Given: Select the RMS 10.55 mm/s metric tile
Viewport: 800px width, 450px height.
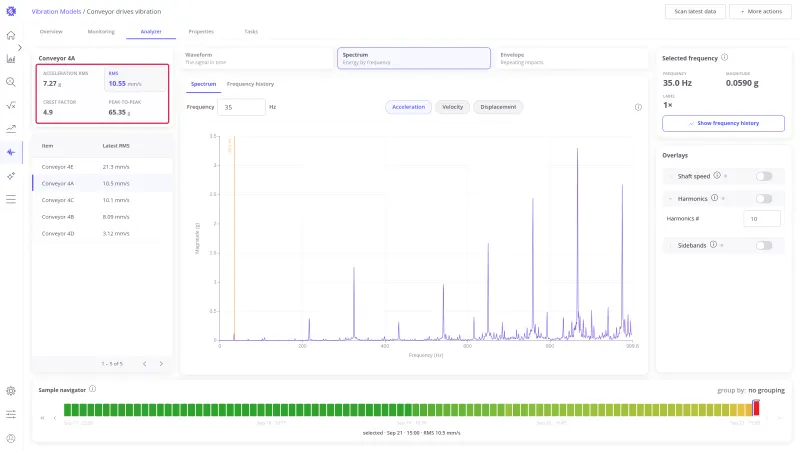Looking at the screenshot, I should tap(135, 79).
